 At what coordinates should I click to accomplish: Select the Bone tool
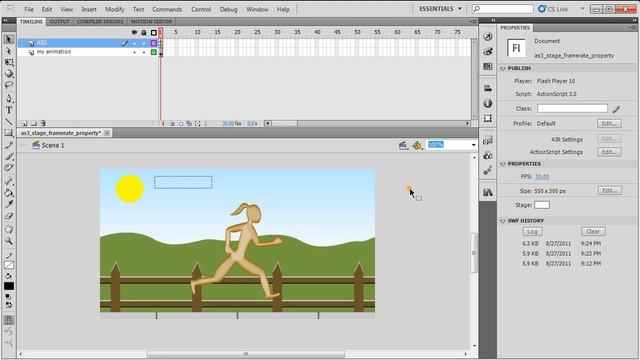[x=9, y=181]
